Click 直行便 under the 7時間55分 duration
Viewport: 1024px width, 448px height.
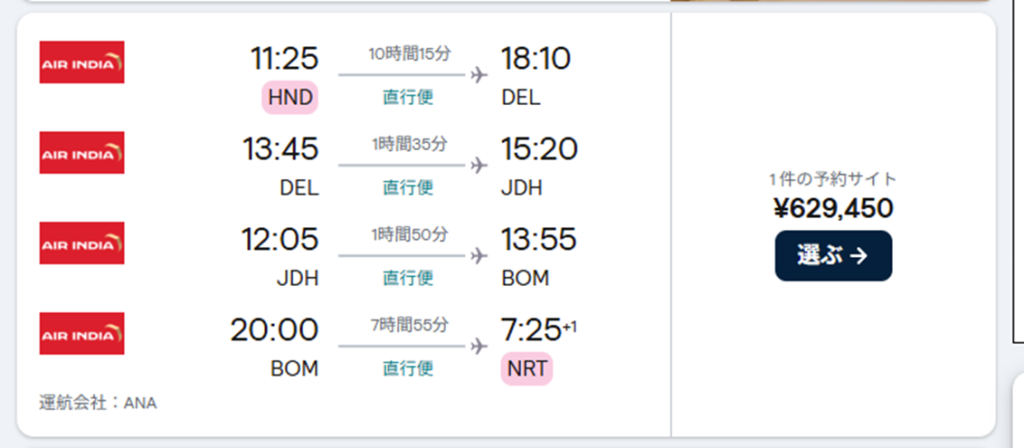[408, 368]
